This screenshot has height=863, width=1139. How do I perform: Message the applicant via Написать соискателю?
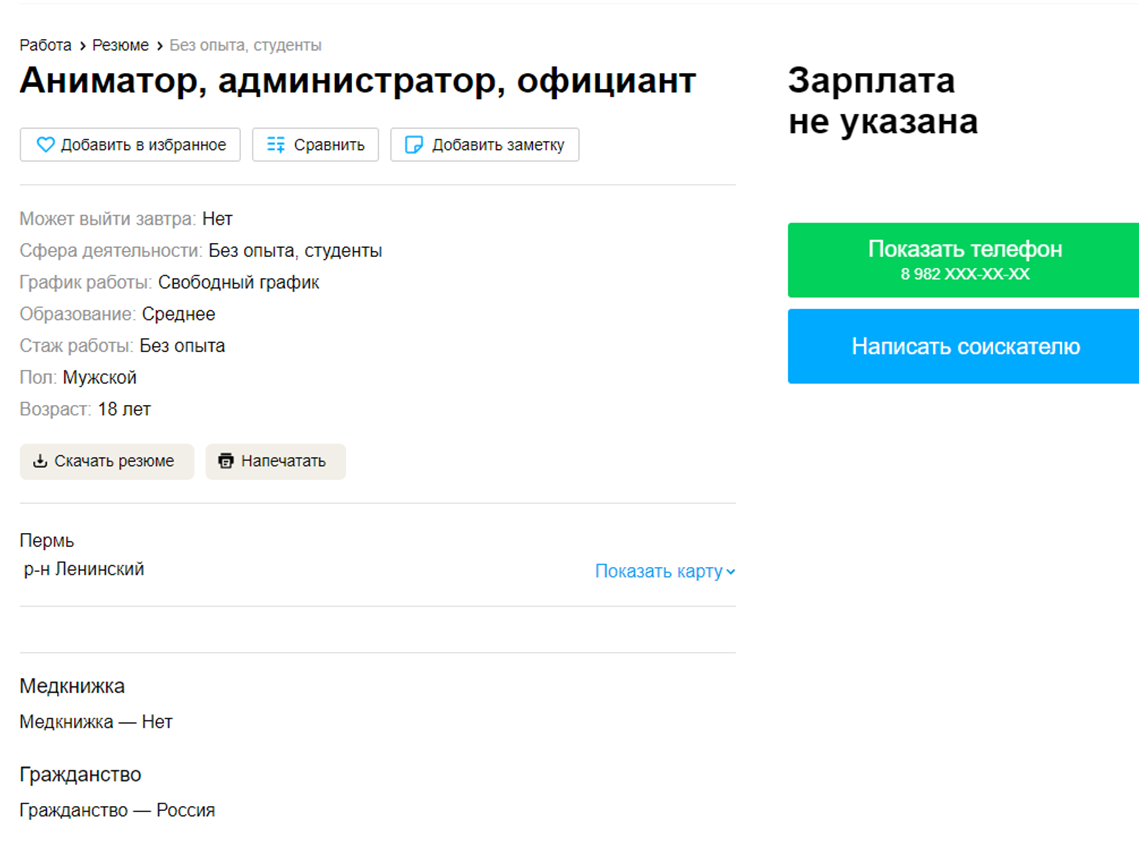click(x=963, y=347)
